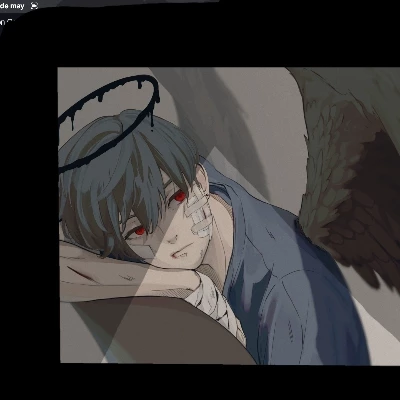The image size is (400, 400).
Task: Click the black dripping halo in the artwork
Action: point(108,123)
